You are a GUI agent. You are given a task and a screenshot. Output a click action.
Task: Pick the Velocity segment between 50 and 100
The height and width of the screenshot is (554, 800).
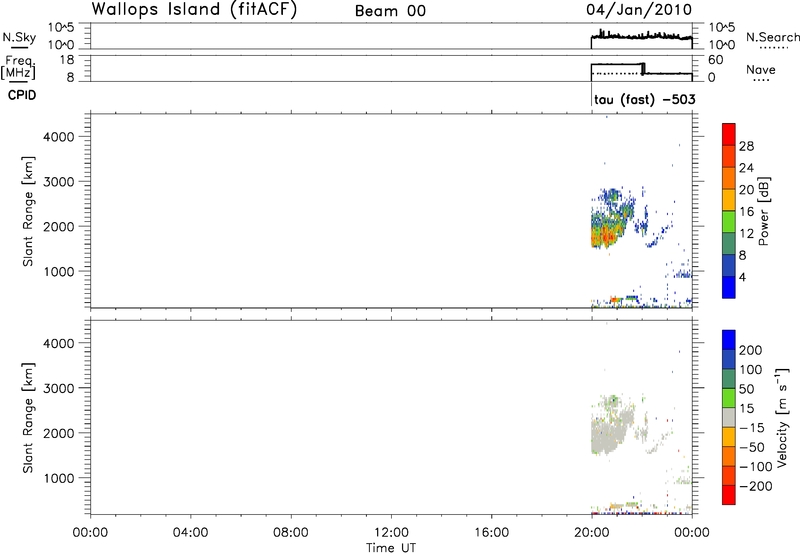coord(729,379)
